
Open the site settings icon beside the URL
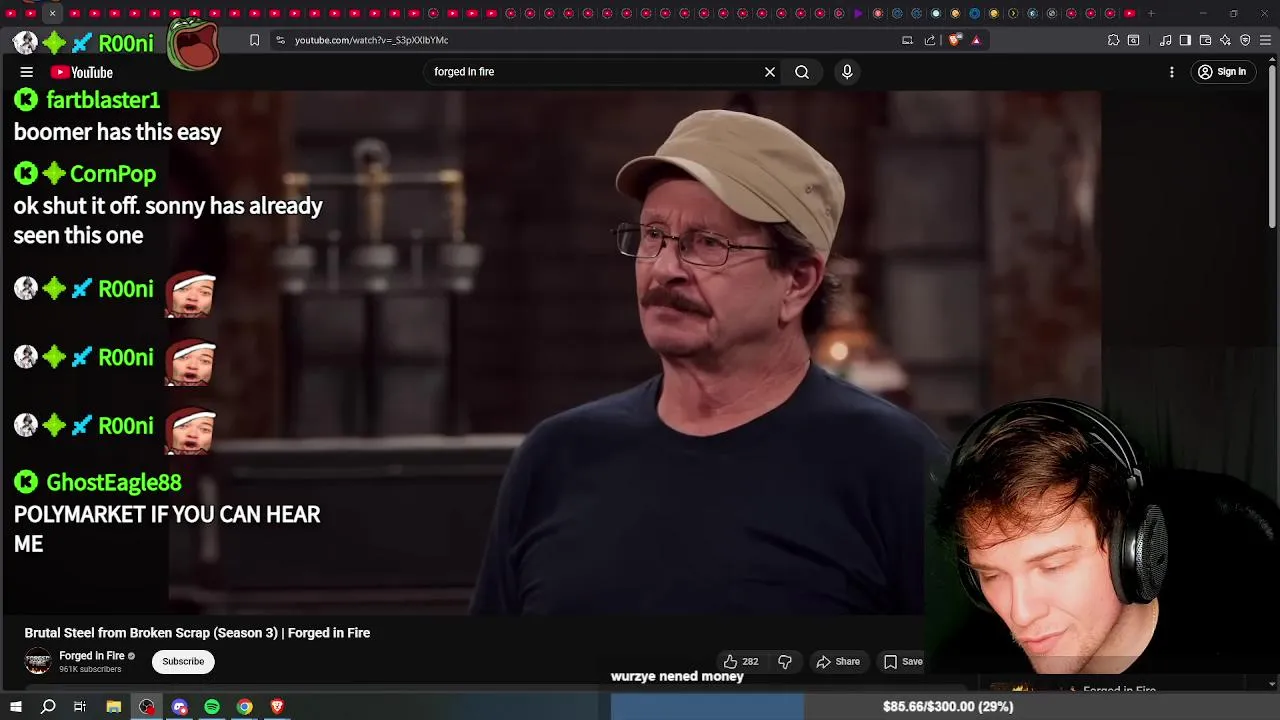tap(280, 40)
